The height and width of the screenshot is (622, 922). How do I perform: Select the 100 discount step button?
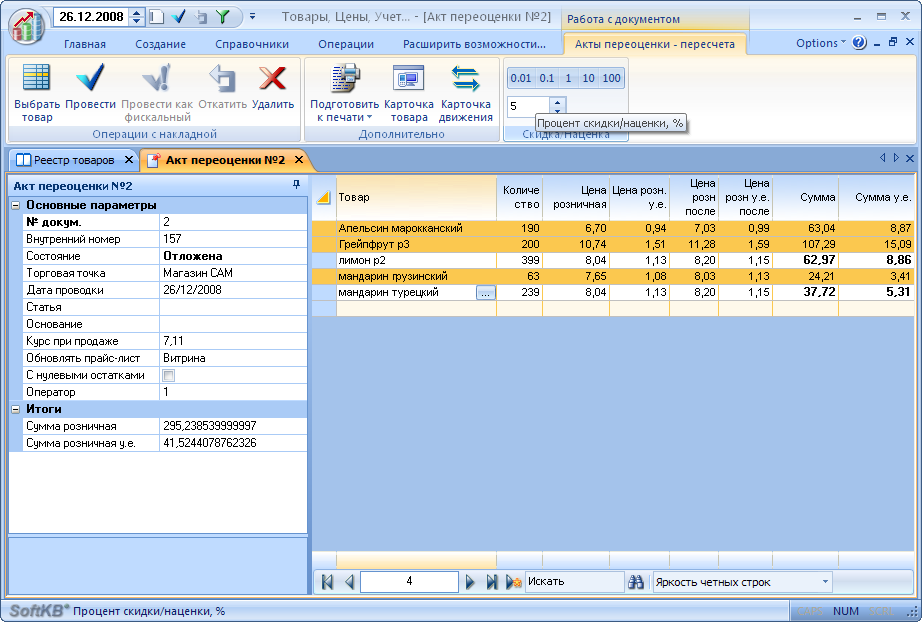(x=611, y=78)
